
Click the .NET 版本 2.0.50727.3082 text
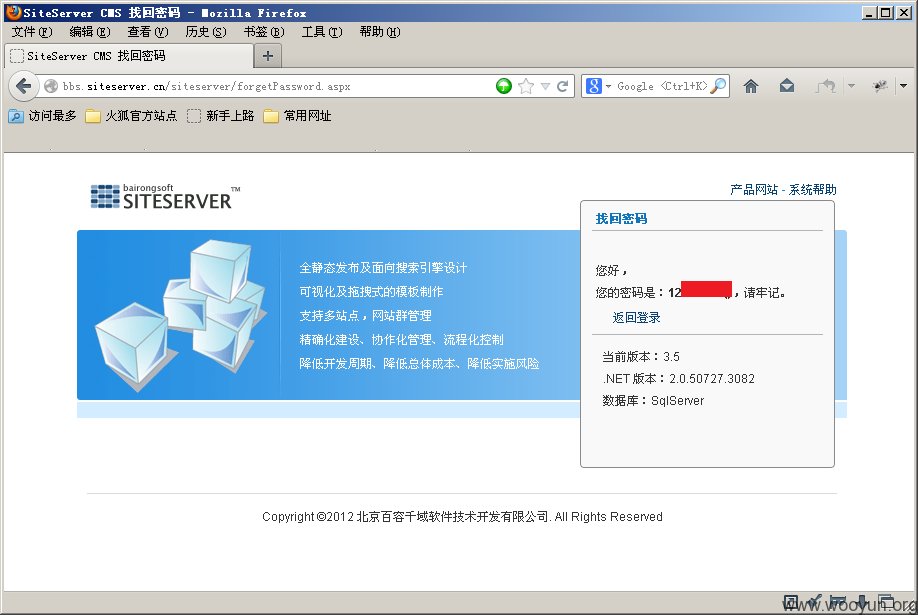point(679,378)
